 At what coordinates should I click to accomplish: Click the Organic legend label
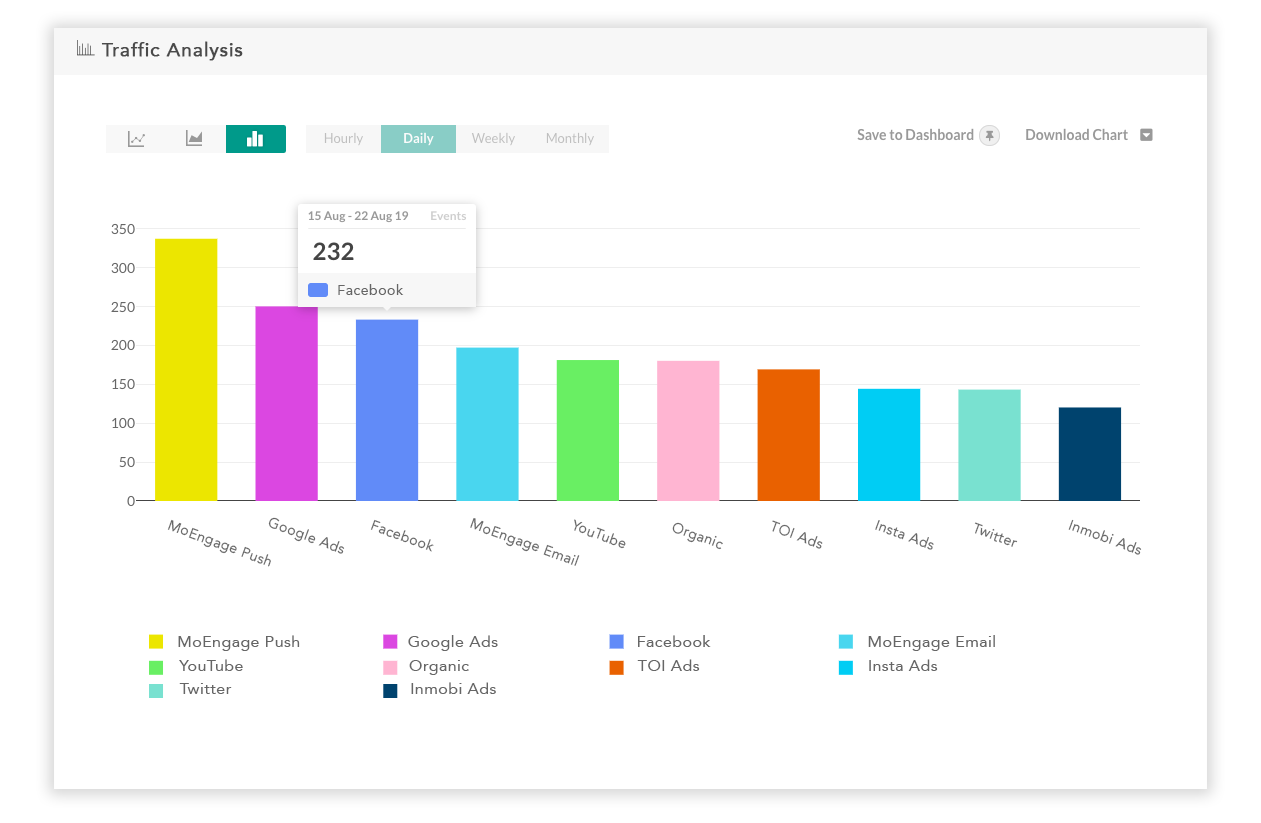[439, 666]
